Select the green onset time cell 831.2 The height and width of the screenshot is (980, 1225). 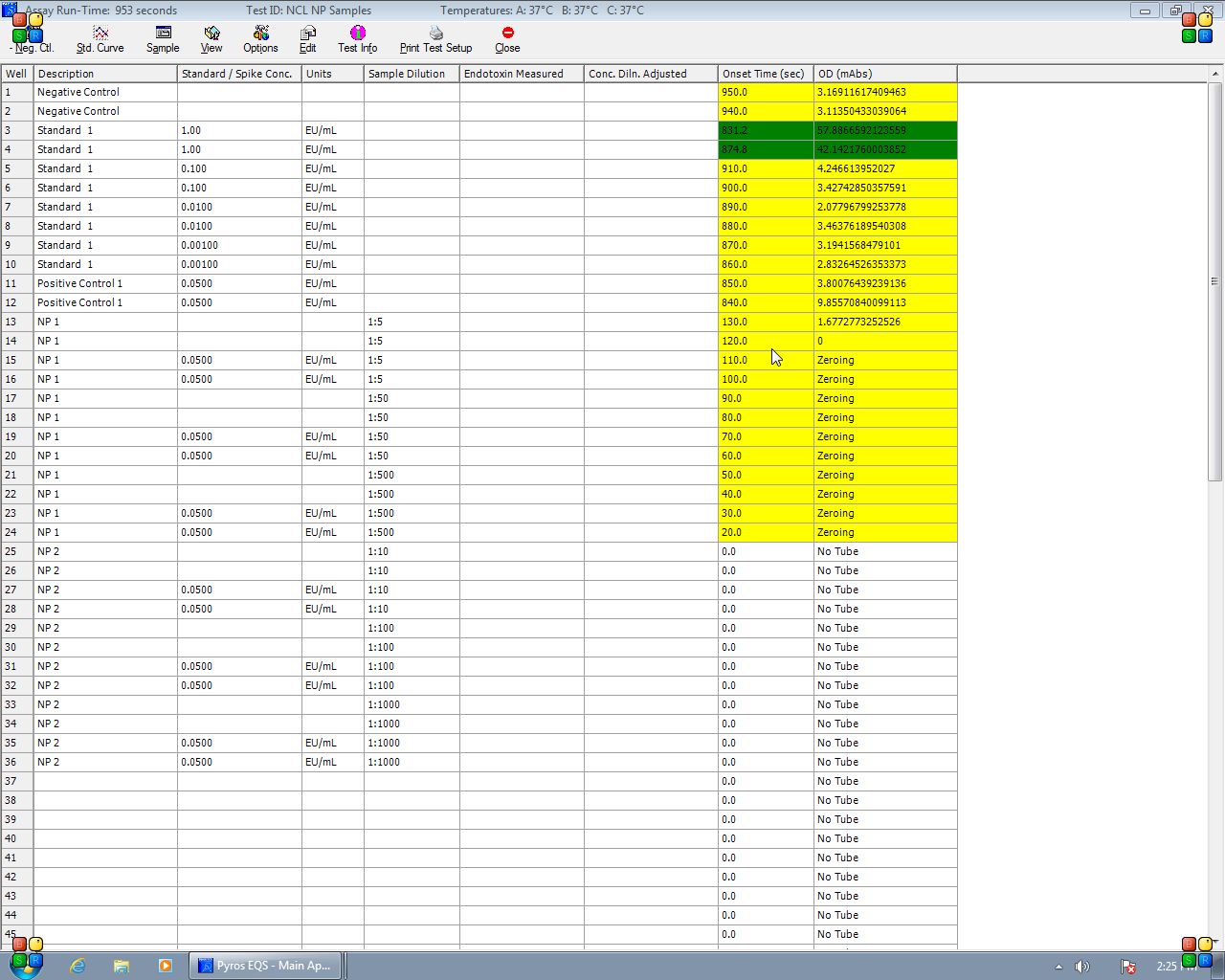coord(765,130)
